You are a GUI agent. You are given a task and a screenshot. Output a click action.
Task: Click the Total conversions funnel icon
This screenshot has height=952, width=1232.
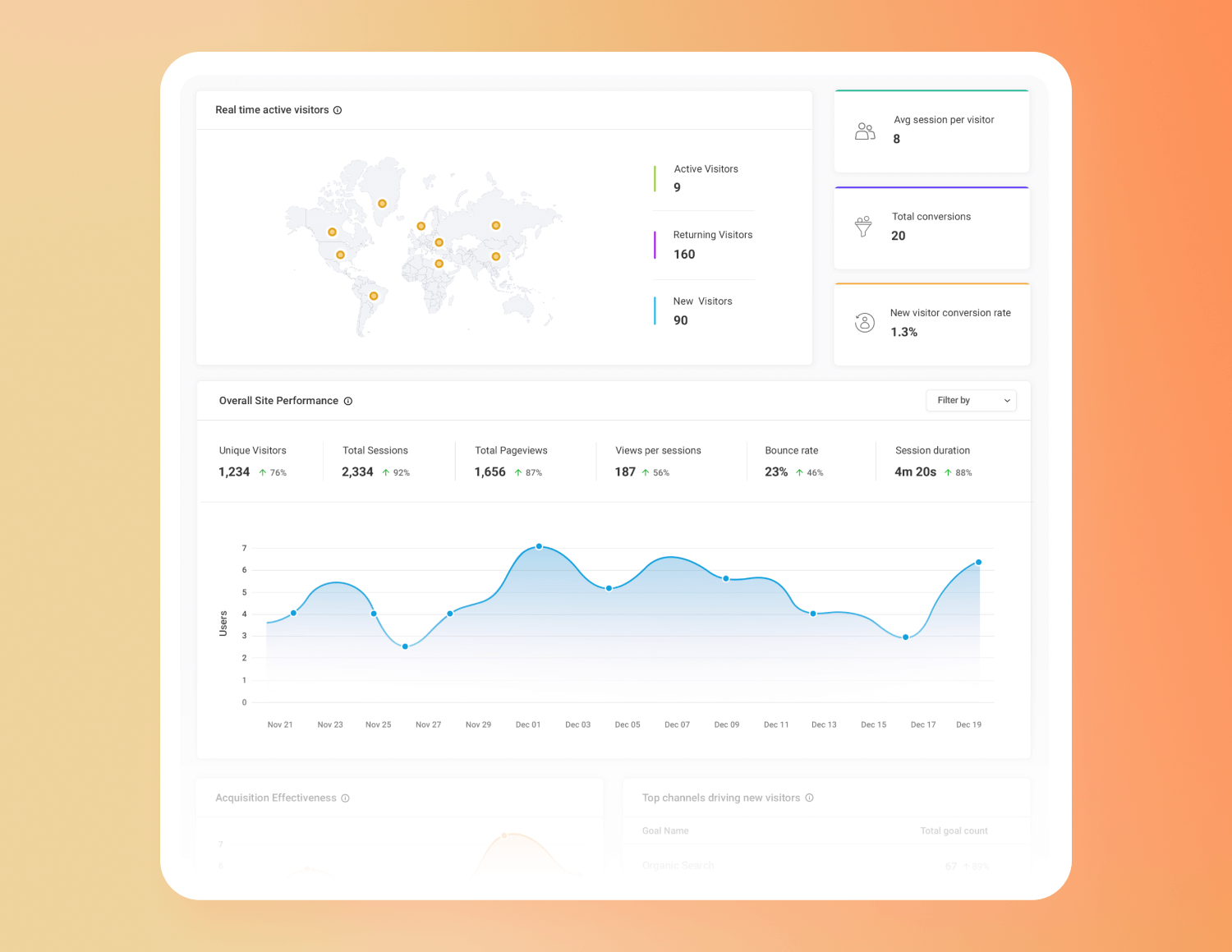[863, 227]
